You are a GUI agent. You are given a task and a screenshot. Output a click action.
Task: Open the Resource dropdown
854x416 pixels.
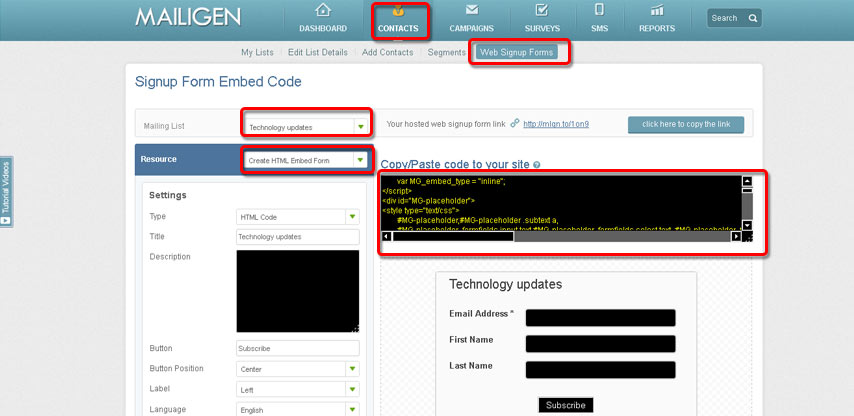306,160
